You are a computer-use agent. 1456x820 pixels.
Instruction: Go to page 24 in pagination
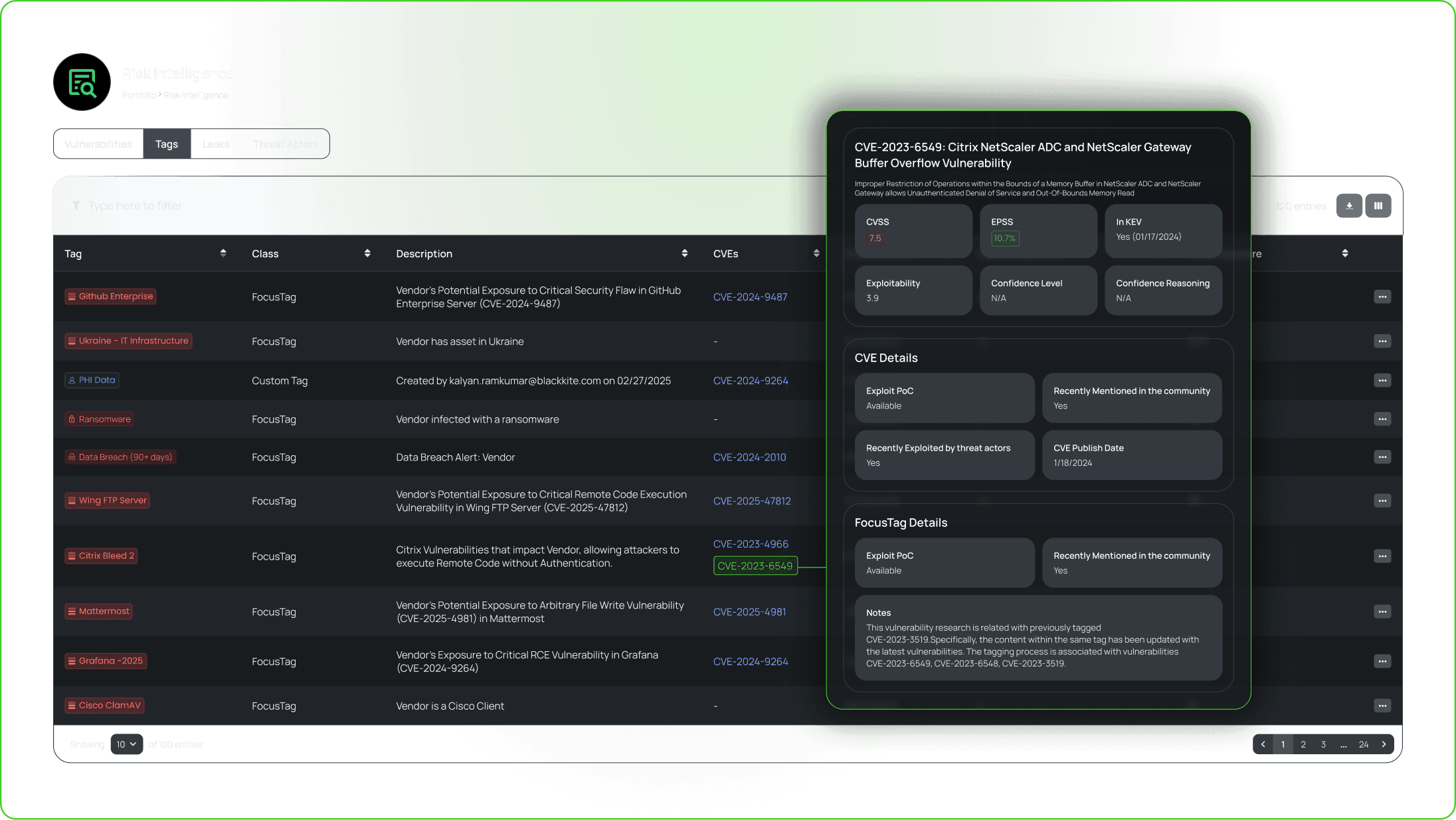(x=1363, y=744)
